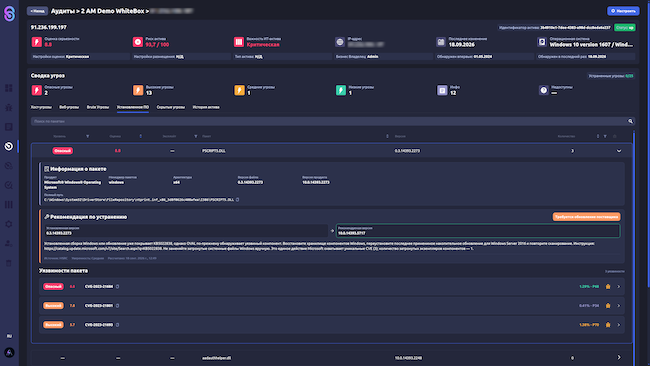This screenshot has height=366, width=650.
Task: Click the medium threats yellow icon
Action: 239,90
